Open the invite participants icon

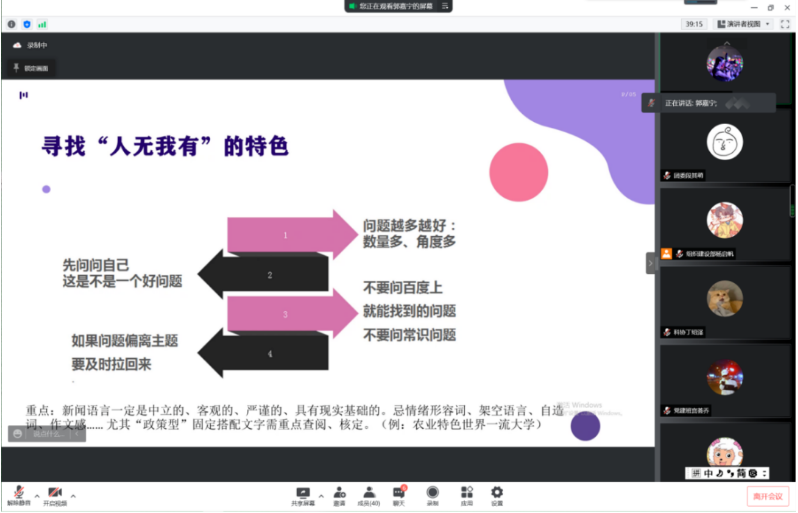[339, 495]
